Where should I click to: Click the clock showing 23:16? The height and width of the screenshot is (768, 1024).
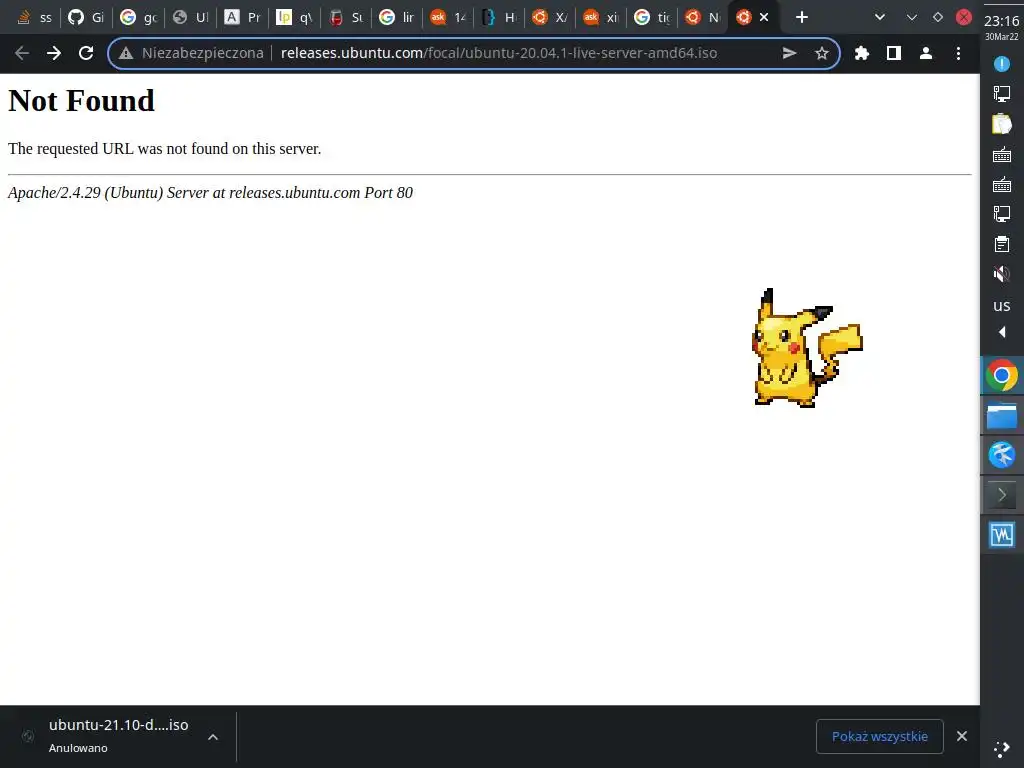click(x=1002, y=21)
